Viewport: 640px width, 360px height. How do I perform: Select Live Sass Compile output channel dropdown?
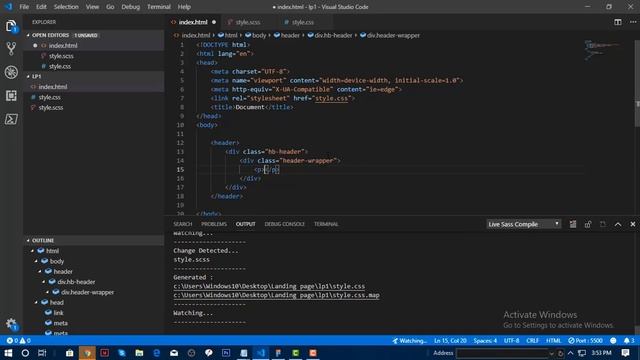pyautogui.click(x=524, y=224)
